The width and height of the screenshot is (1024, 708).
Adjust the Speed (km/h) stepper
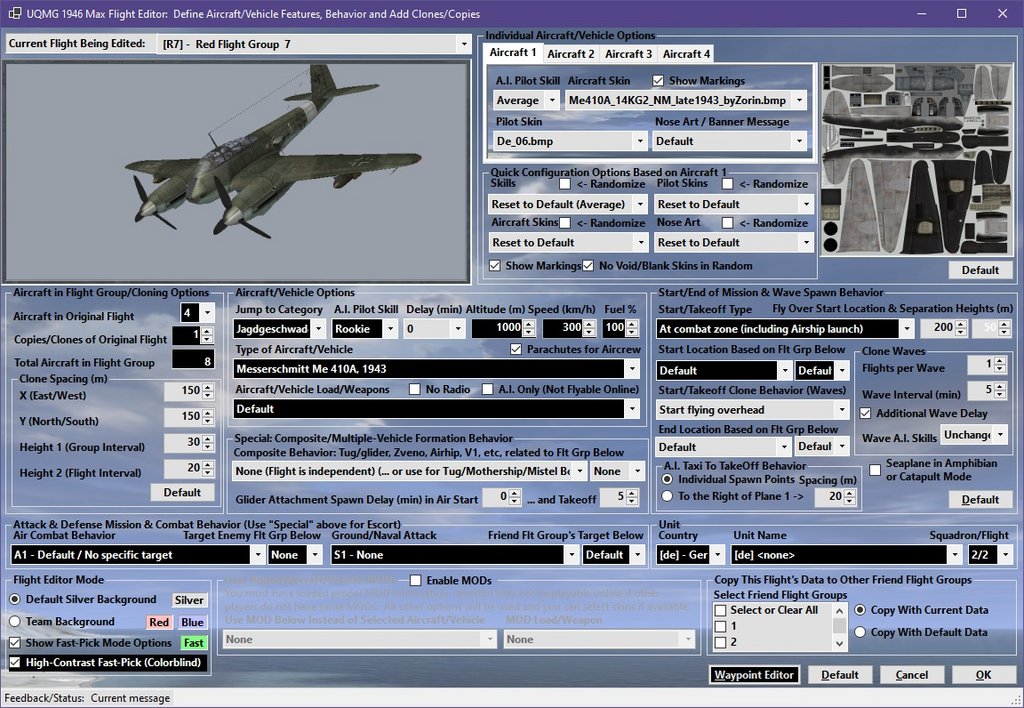pos(590,329)
